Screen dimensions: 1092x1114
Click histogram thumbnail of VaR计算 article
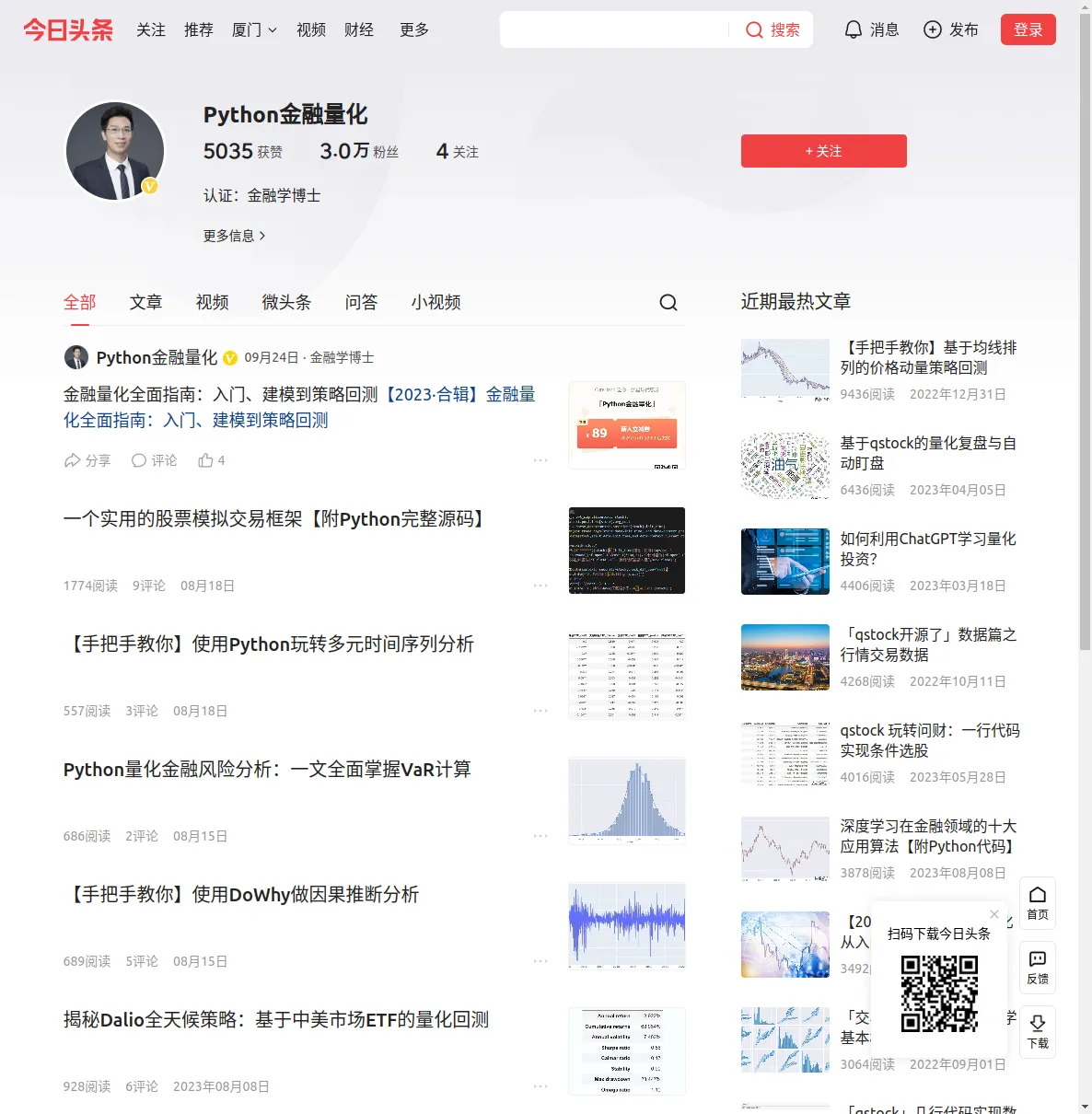(x=627, y=801)
